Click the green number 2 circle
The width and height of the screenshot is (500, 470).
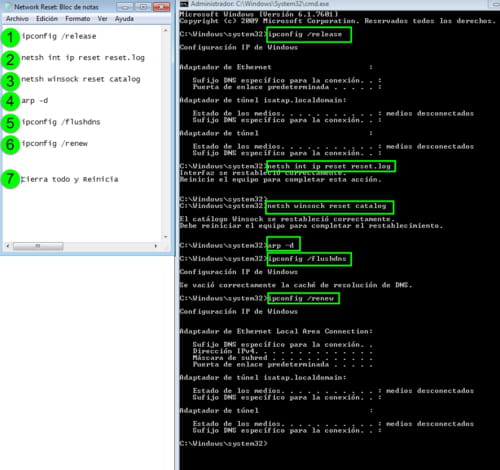(x=10, y=60)
